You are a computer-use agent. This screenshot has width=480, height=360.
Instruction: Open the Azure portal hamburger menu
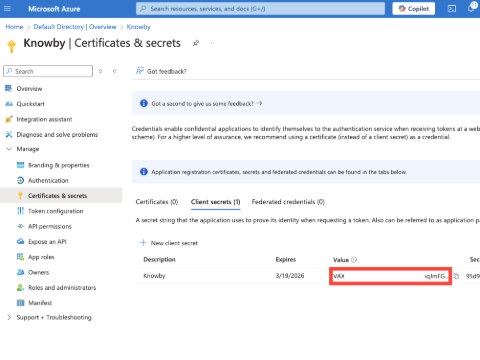[7, 9]
